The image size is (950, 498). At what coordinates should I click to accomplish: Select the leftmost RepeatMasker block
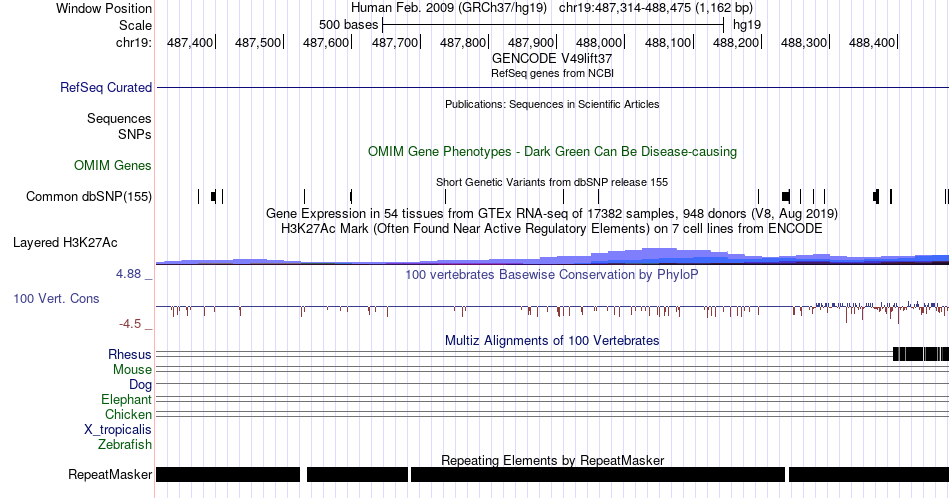tap(228, 474)
